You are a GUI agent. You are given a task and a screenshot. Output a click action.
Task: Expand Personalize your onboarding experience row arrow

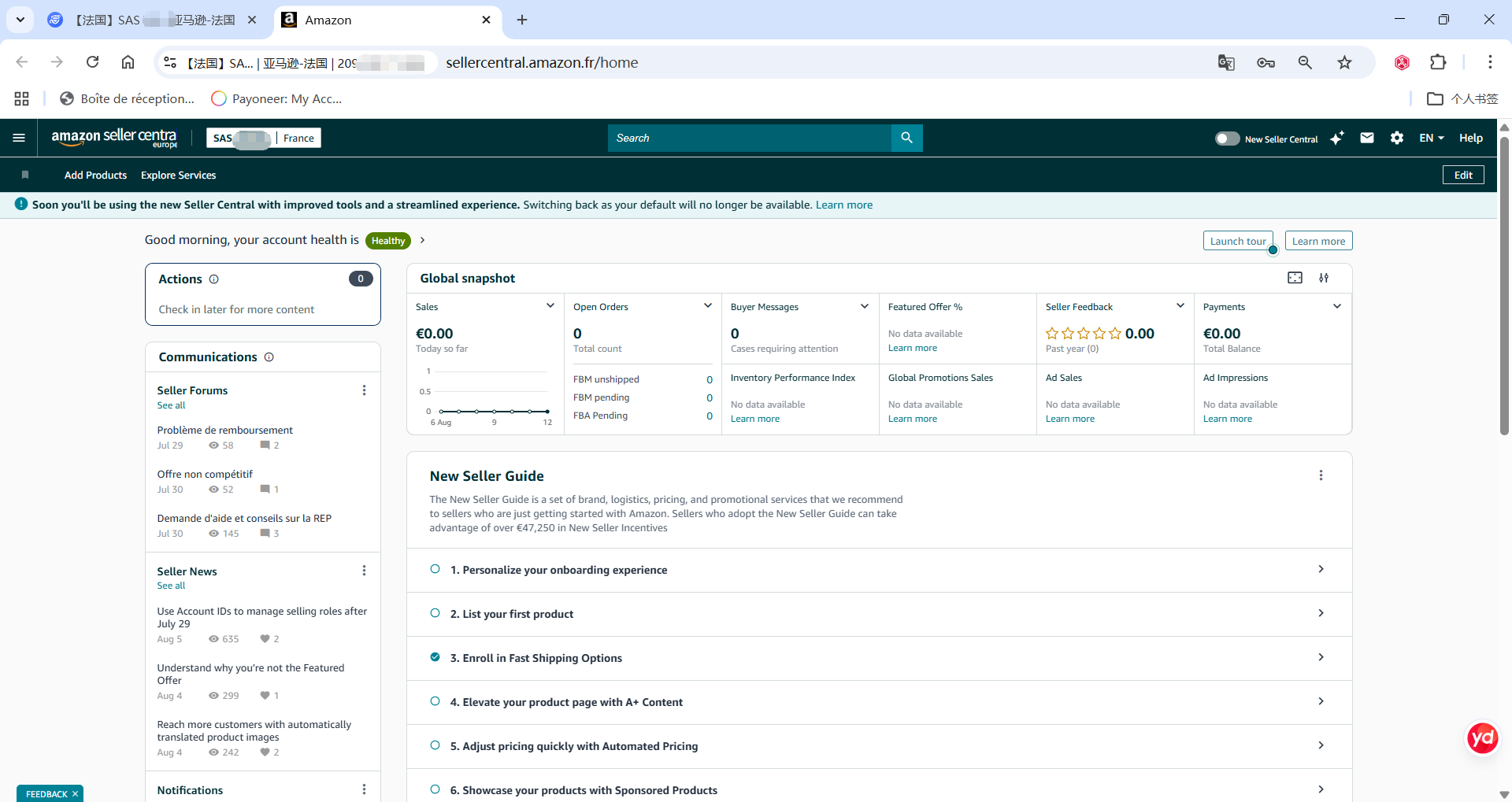(1321, 569)
